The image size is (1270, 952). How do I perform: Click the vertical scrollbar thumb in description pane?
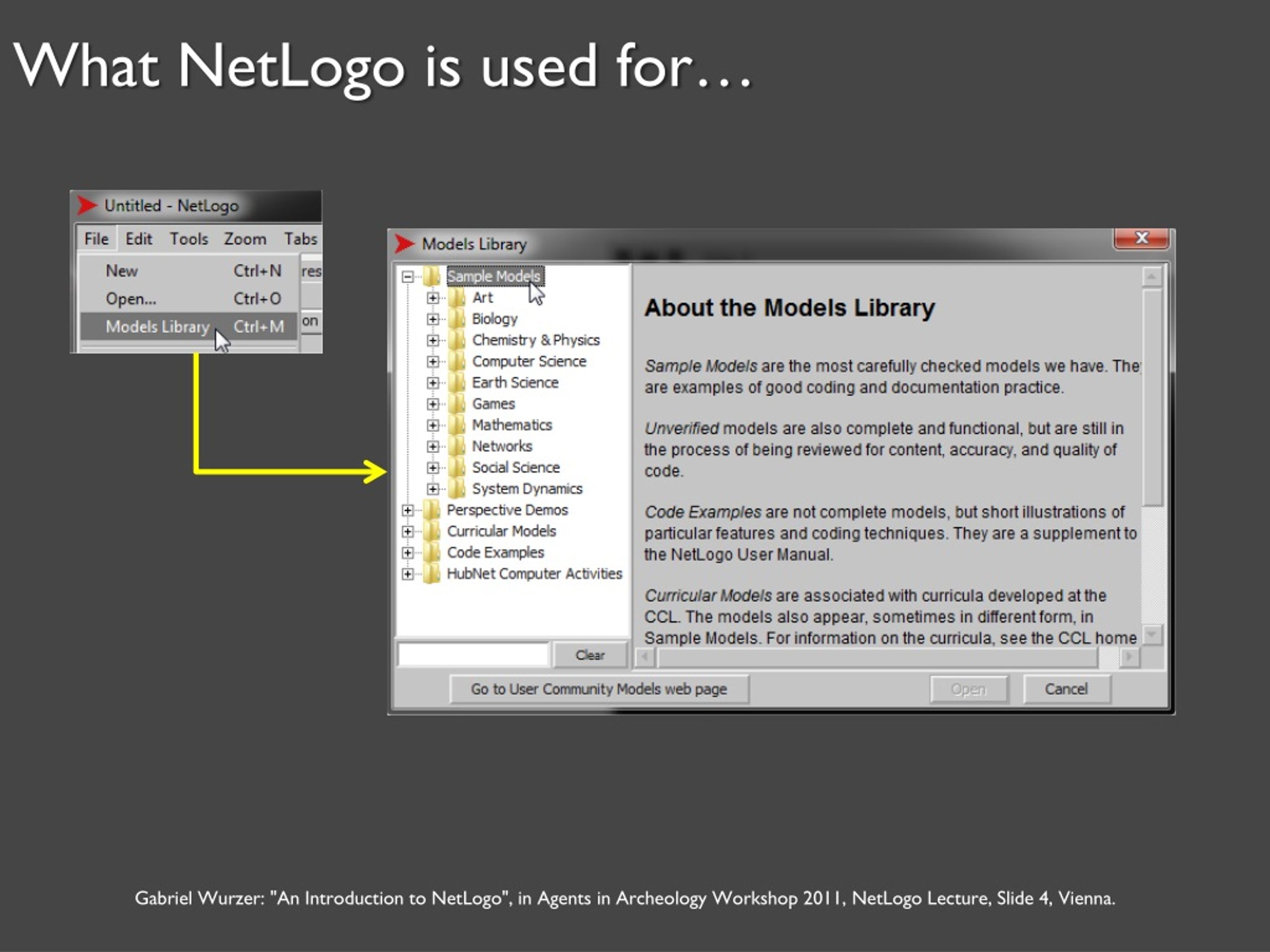coord(1152,397)
